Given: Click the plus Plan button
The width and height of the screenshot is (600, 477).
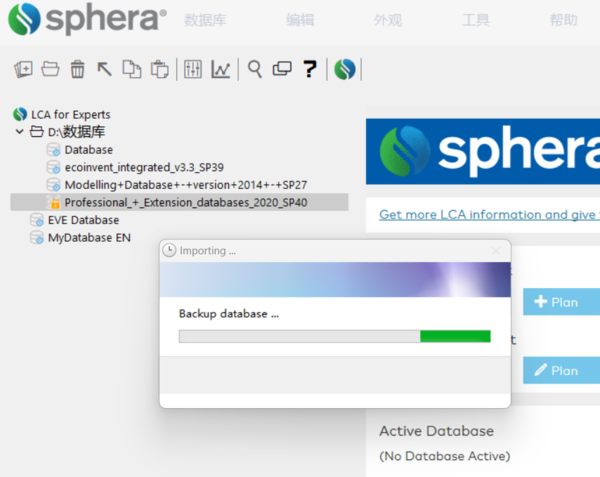Looking at the screenshot, I should [x=561, y=302].
